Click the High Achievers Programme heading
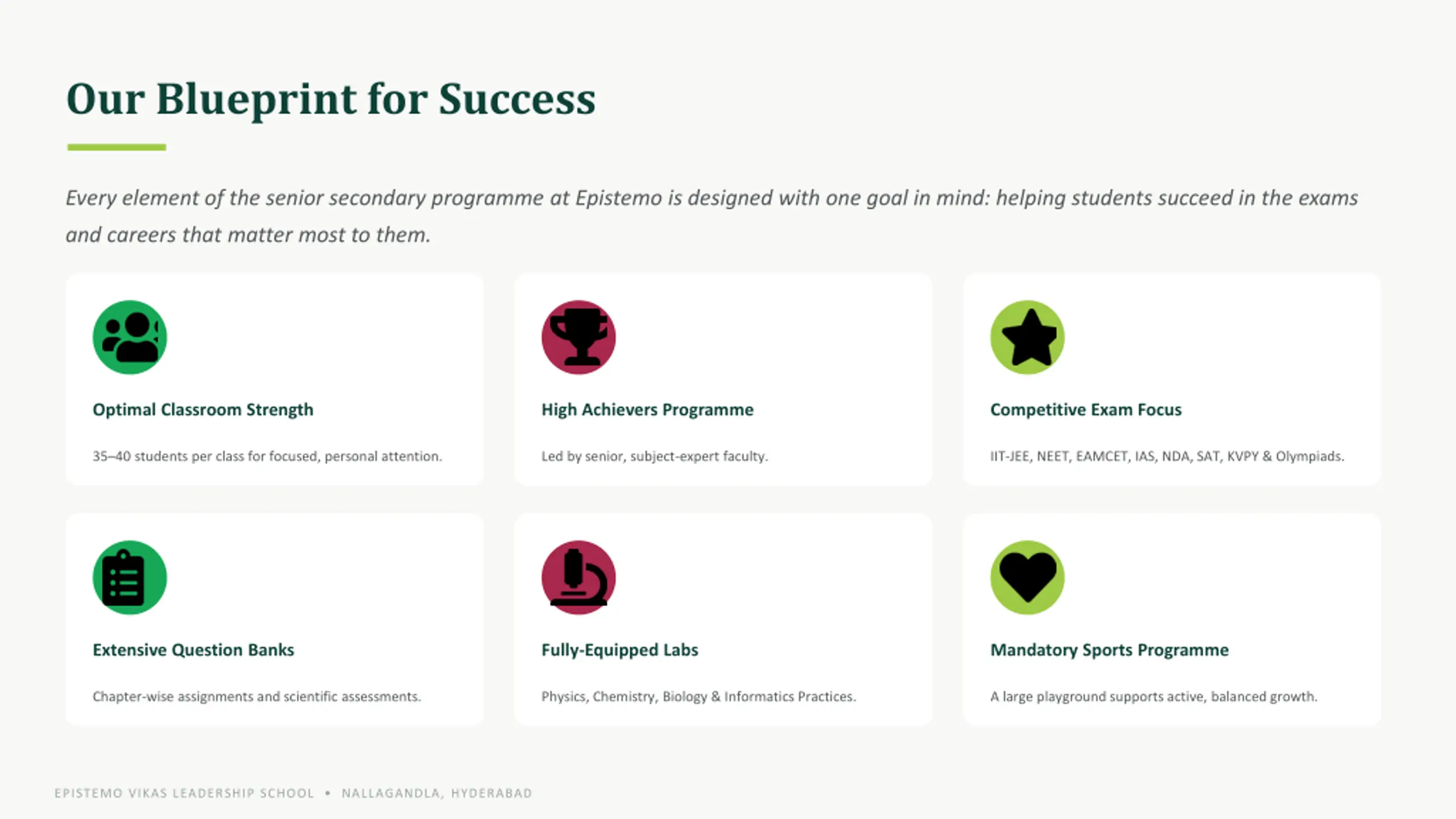The image size is (1456, 819). tap(647, 410)
